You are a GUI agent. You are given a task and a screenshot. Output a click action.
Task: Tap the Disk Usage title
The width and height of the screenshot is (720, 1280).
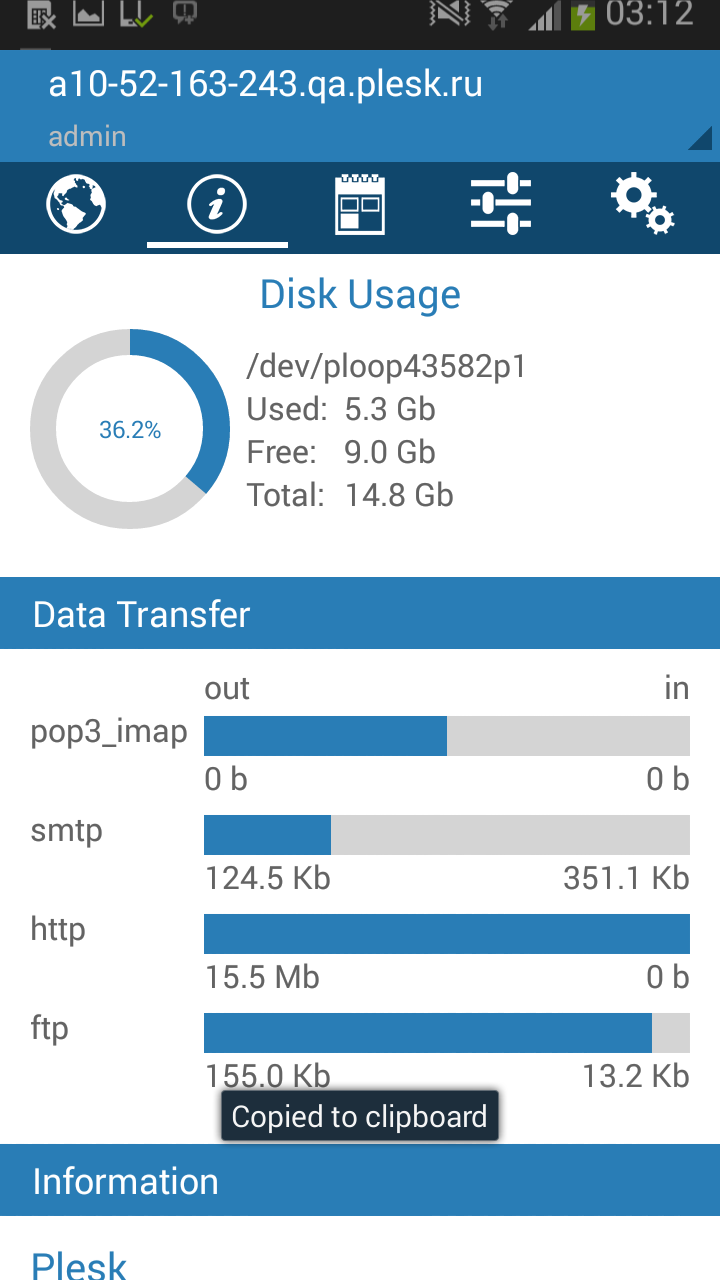(x=360, y=294)
